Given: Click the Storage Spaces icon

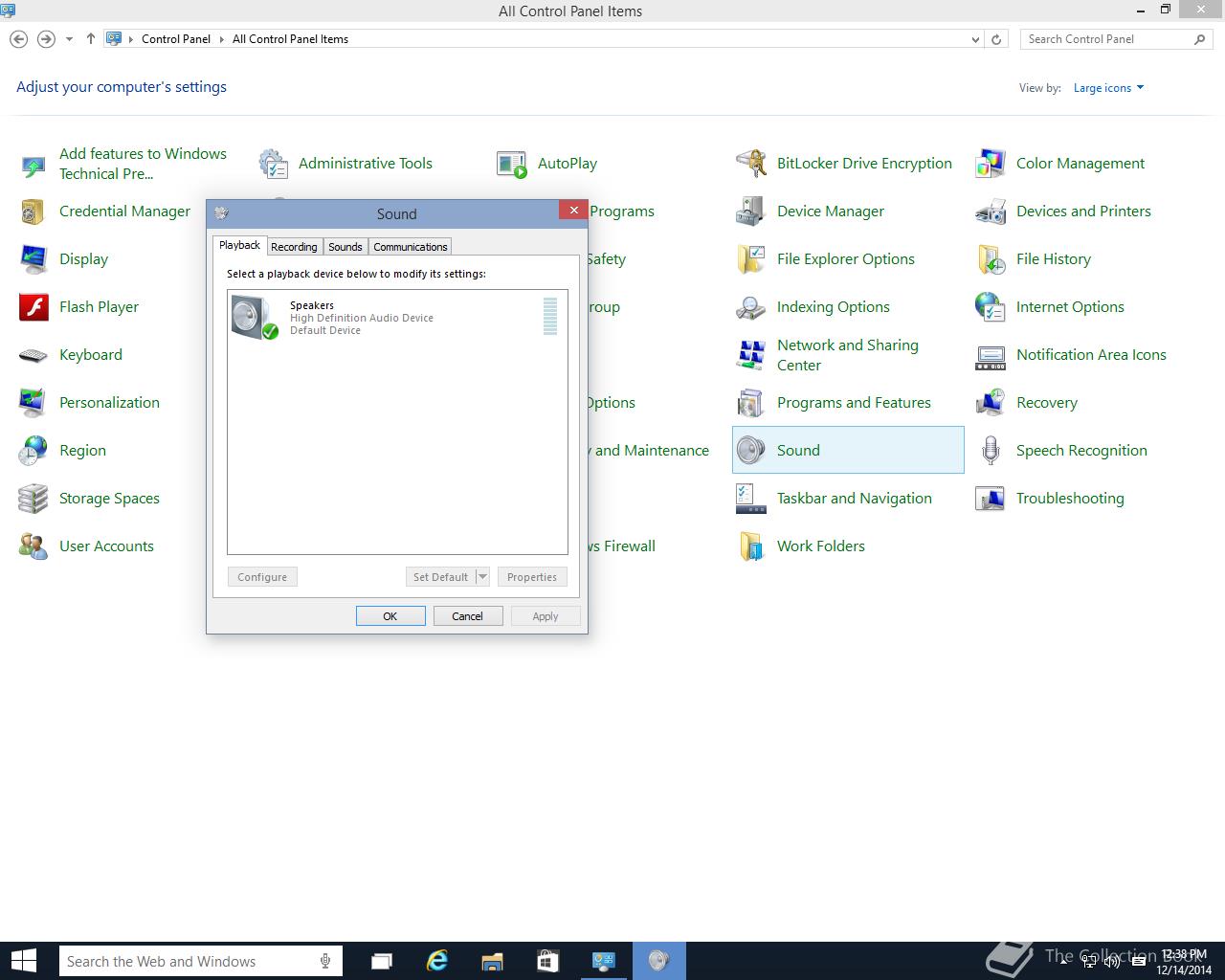Looking at the screenshot, I should (33, 499).
